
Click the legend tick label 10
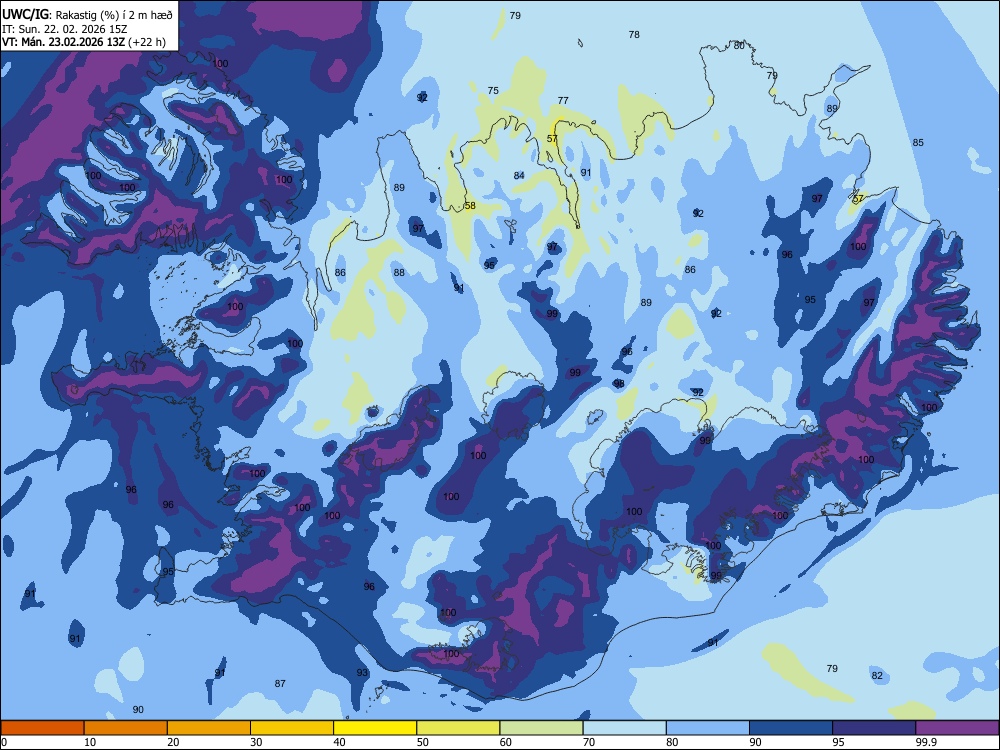pos(90,742)
